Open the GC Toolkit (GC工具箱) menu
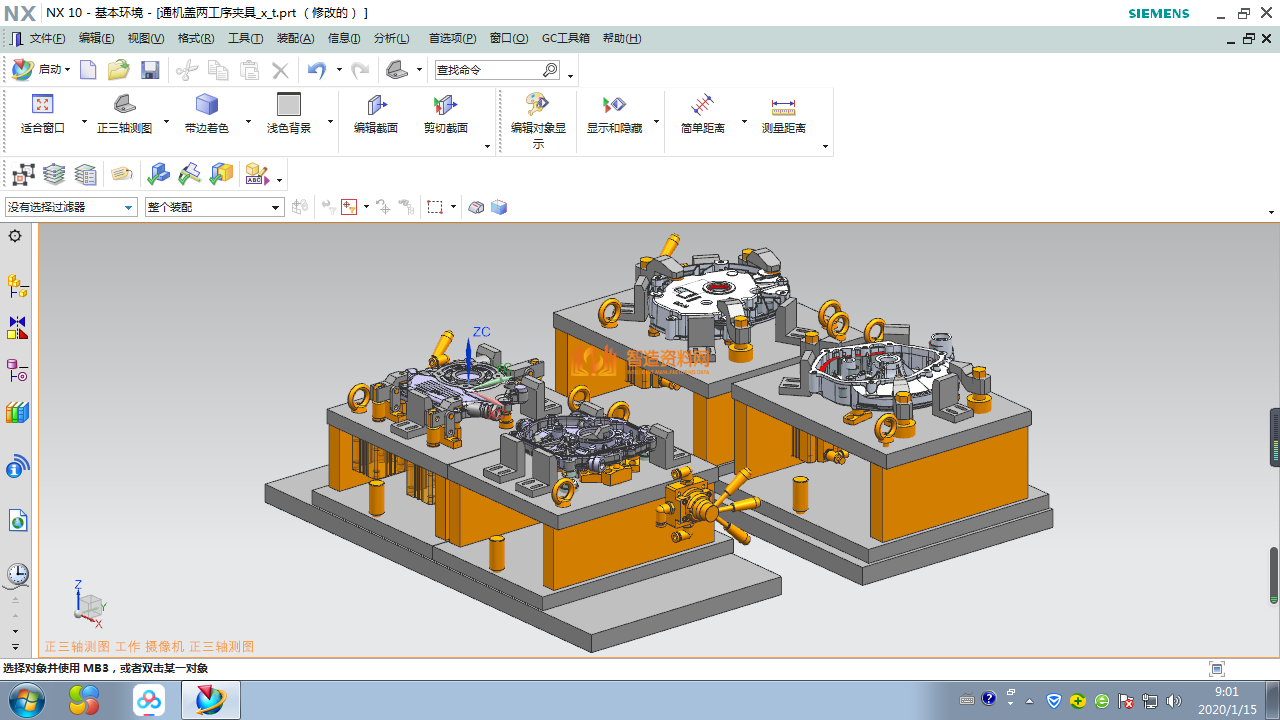The image size is (1280, 720). click(565, 38)
